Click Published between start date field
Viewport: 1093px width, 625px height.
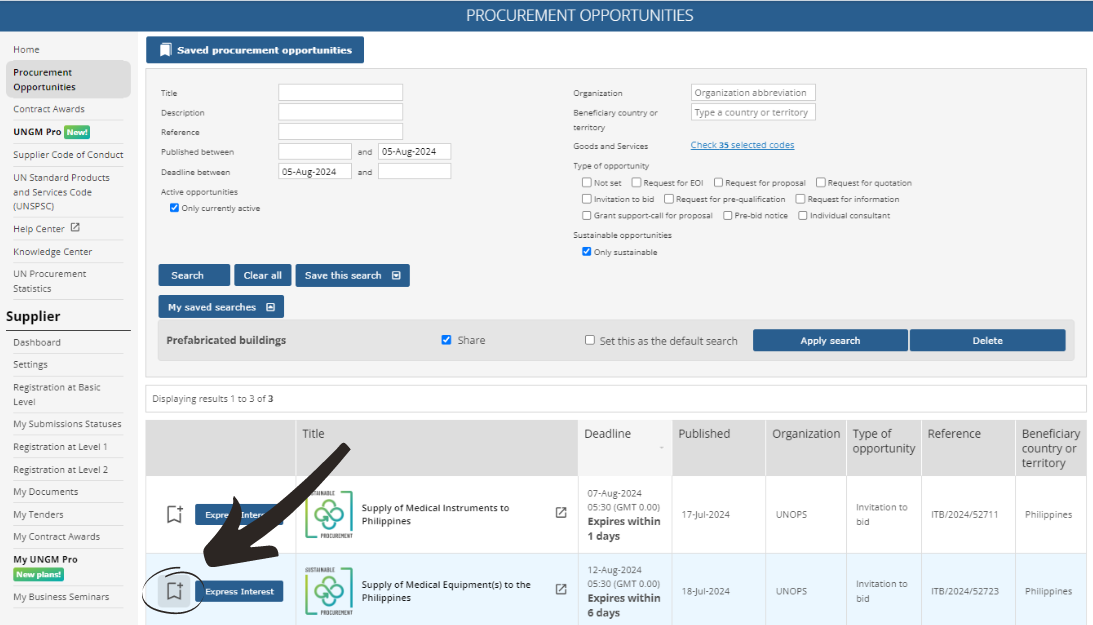tap(314, 151)
